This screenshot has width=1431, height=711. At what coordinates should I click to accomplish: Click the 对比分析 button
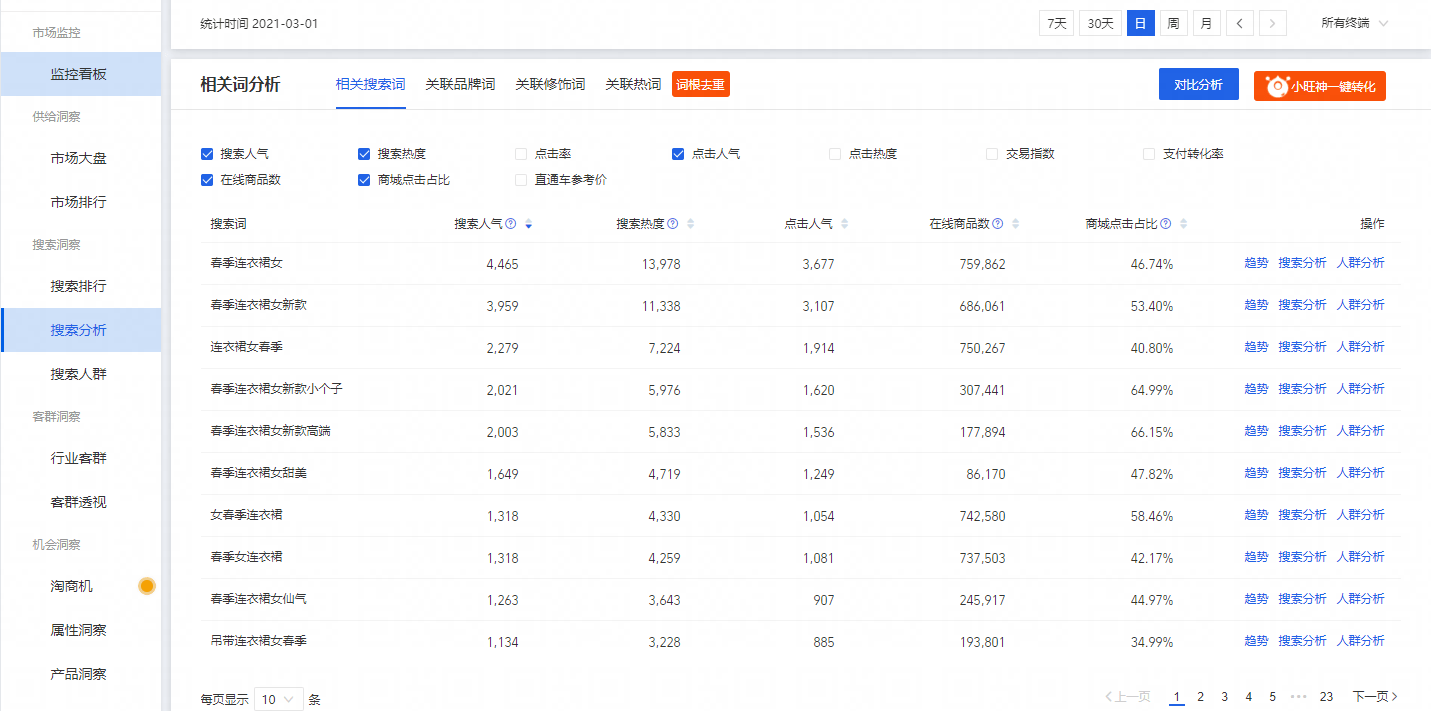[x=1199, y=84]
